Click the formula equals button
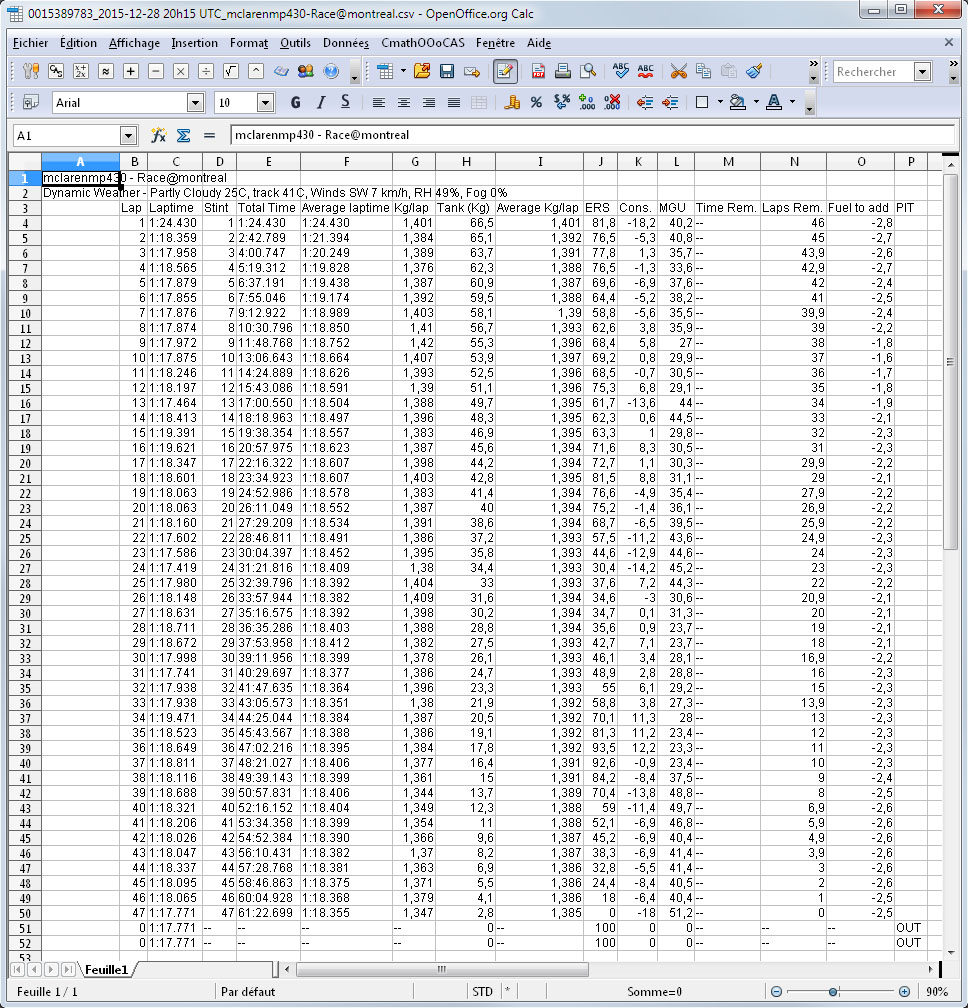 click(209, 135)
